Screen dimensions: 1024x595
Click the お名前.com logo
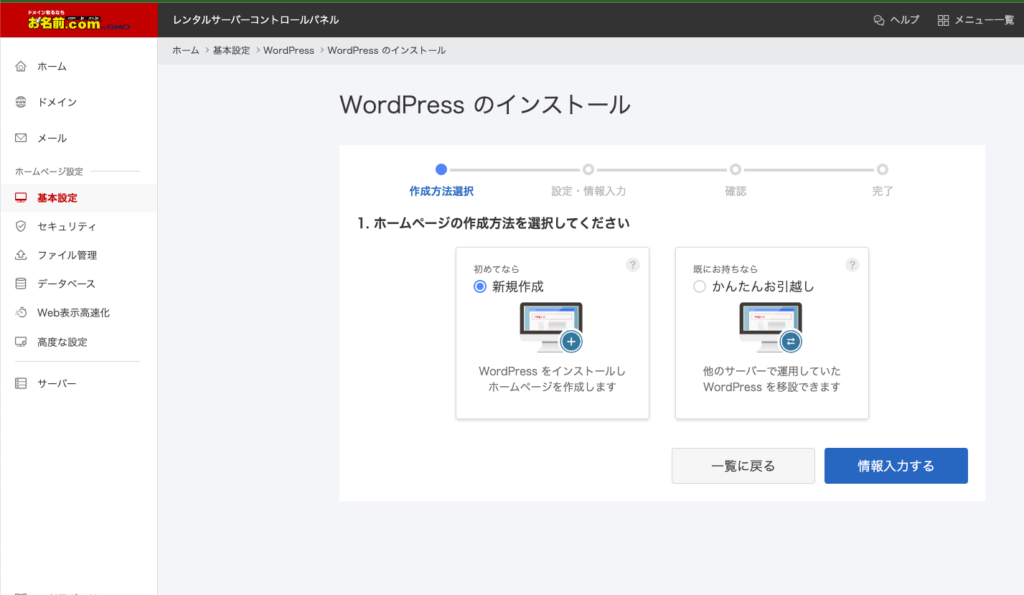point(78,20)
